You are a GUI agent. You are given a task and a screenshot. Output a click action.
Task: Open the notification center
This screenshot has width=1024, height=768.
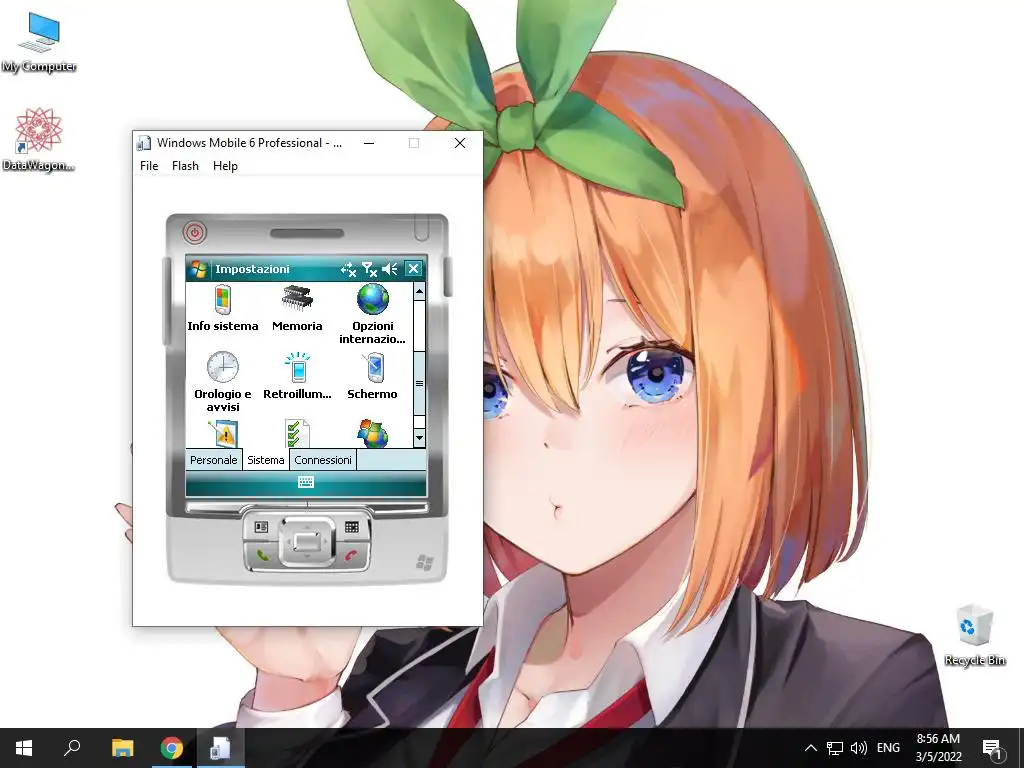click(992, 748)
